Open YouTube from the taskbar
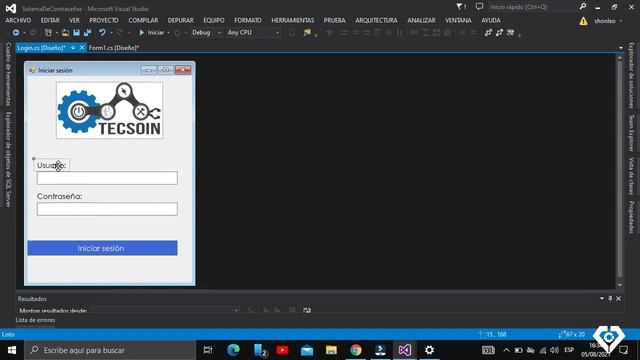 [x=282, y=350]
